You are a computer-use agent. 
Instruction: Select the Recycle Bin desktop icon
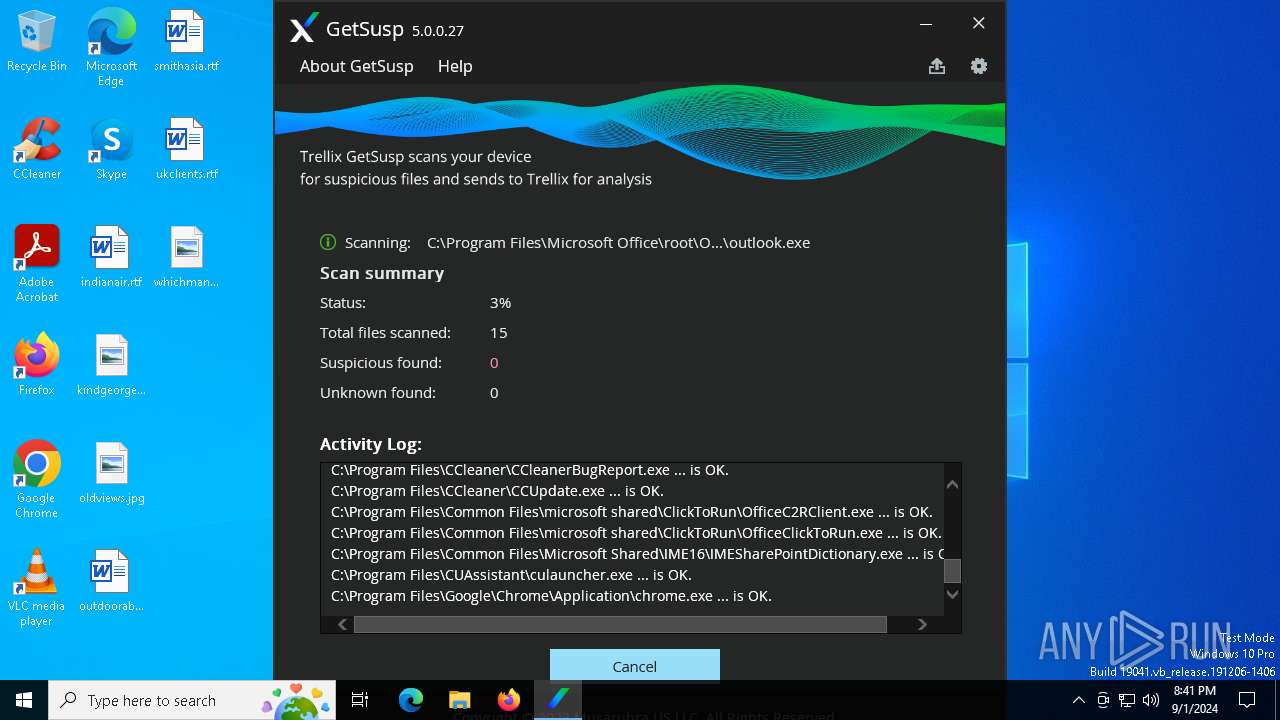(x=37, y=42)
